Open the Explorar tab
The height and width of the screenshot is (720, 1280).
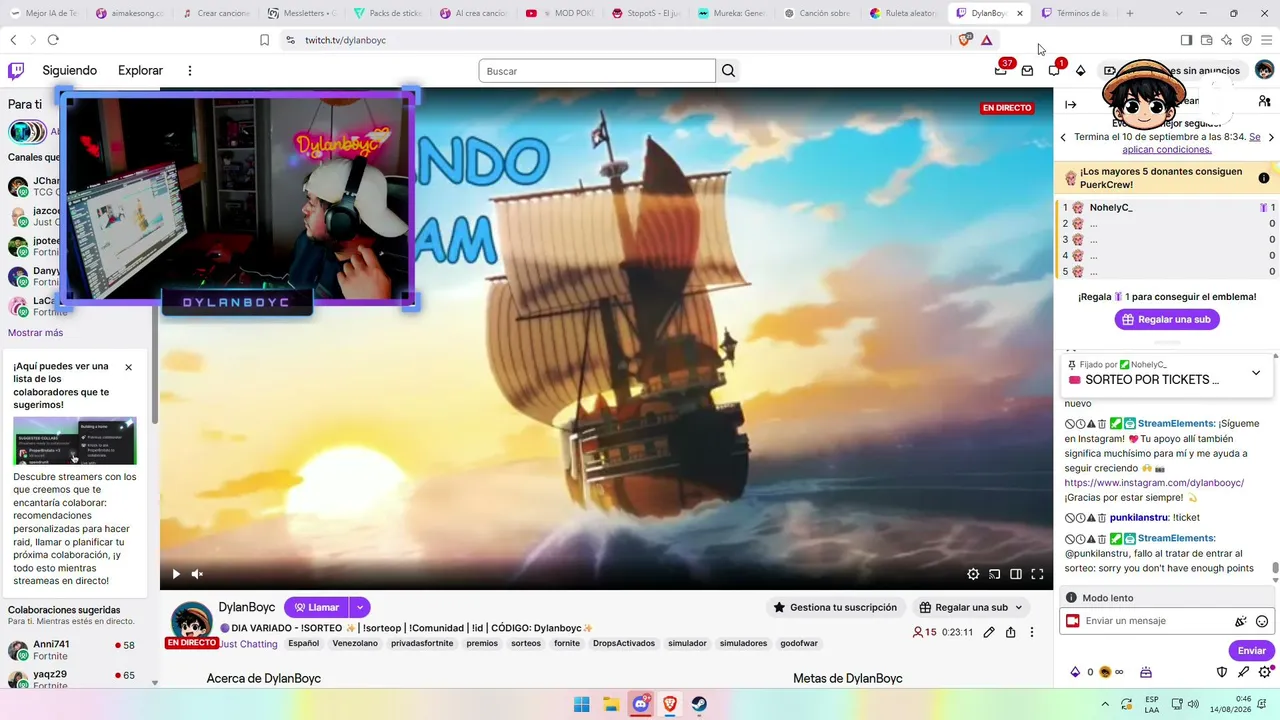point(140,71)
